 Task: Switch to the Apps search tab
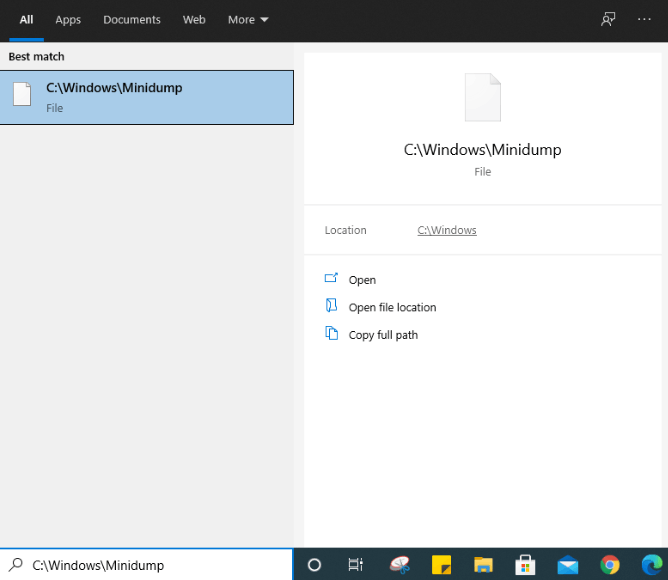pos(68,20)
